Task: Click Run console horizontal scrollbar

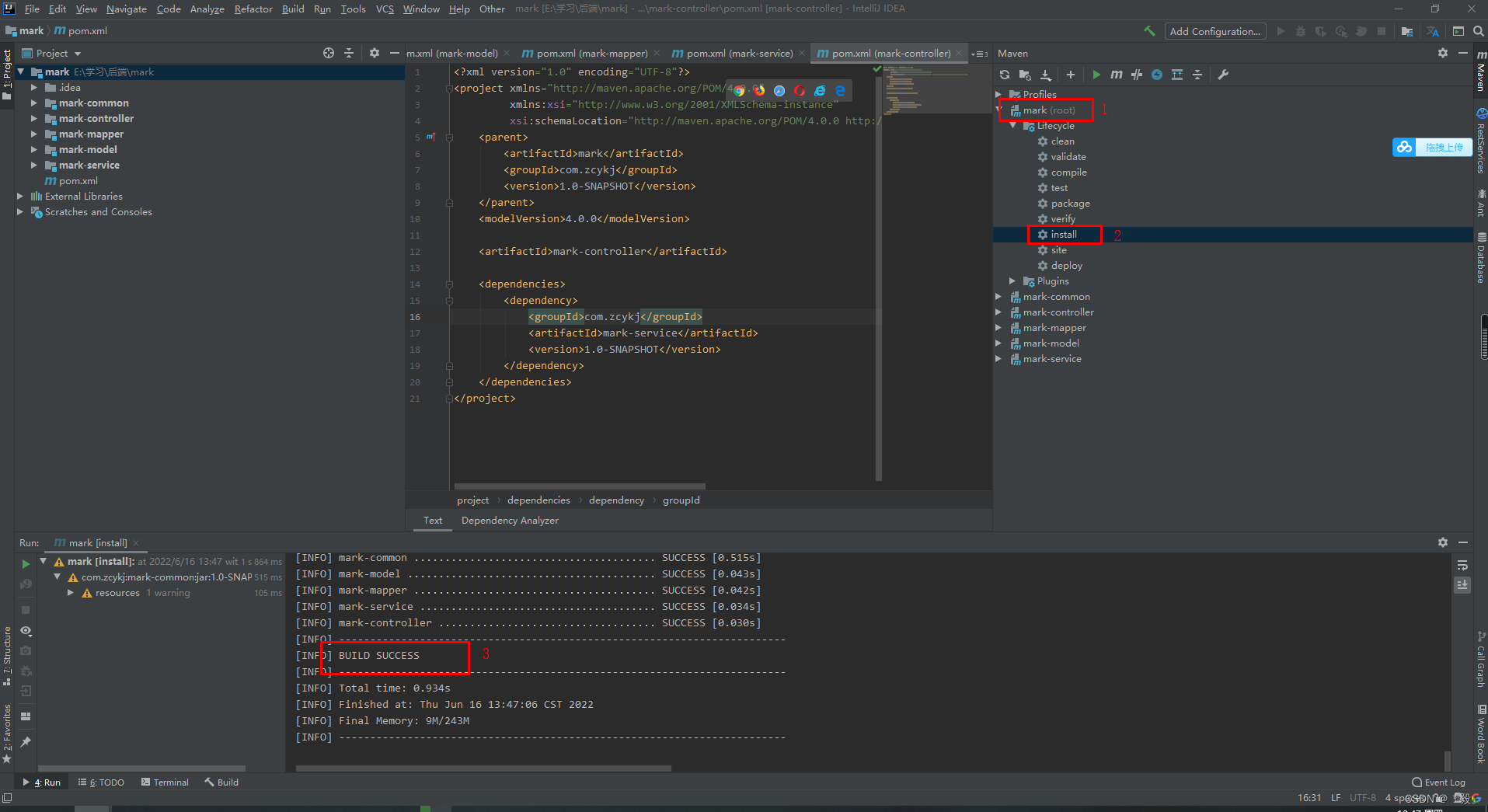Action: [x=483, y=768]
